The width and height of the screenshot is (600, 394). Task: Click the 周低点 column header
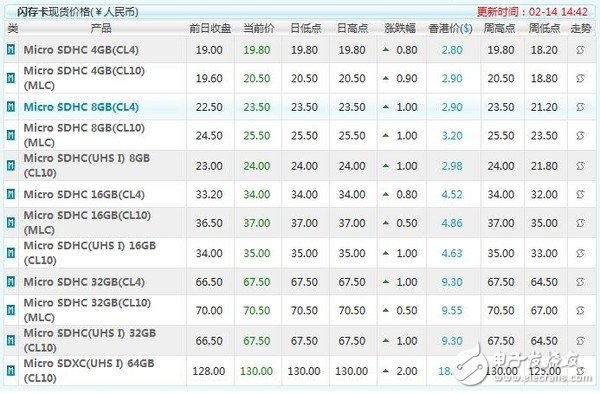click(545, 28)
